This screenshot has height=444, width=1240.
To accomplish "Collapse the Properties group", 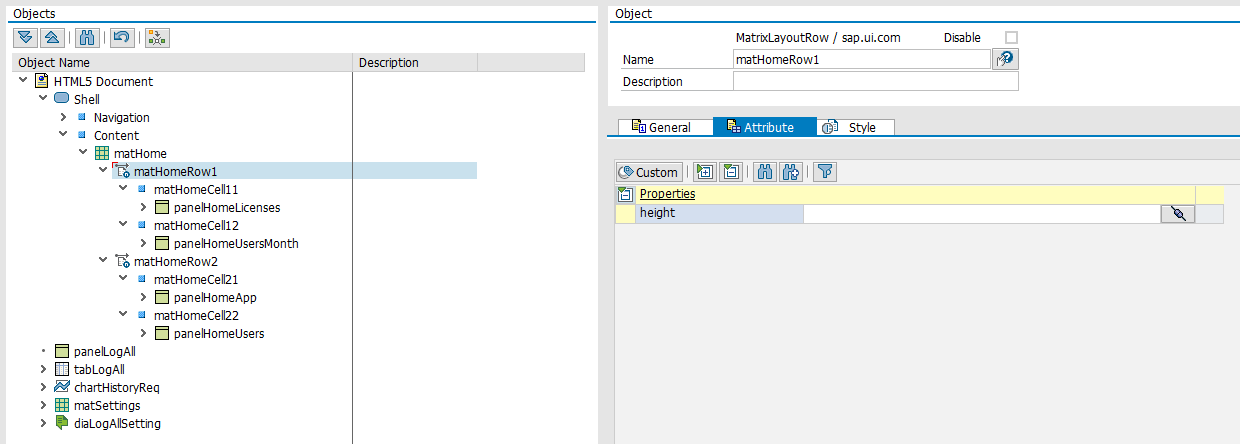I will click(625, 194).
